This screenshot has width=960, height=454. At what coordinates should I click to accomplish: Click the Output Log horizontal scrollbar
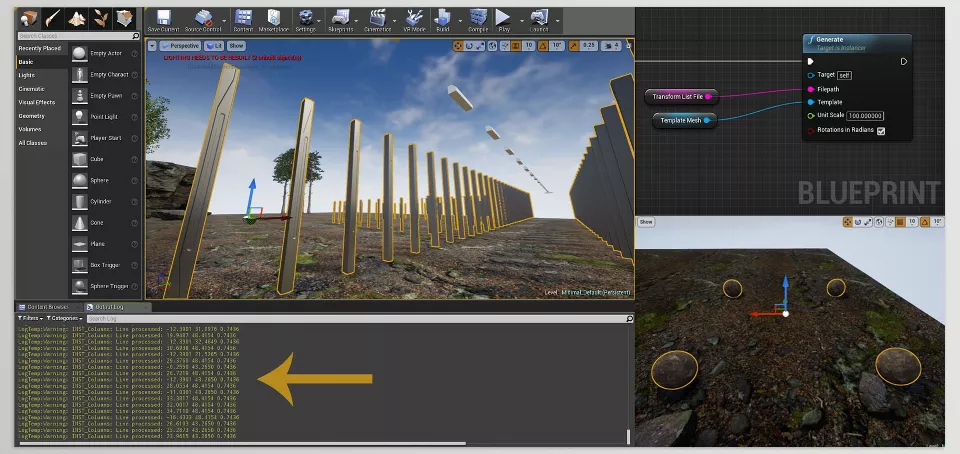click(x=242, y=444)
